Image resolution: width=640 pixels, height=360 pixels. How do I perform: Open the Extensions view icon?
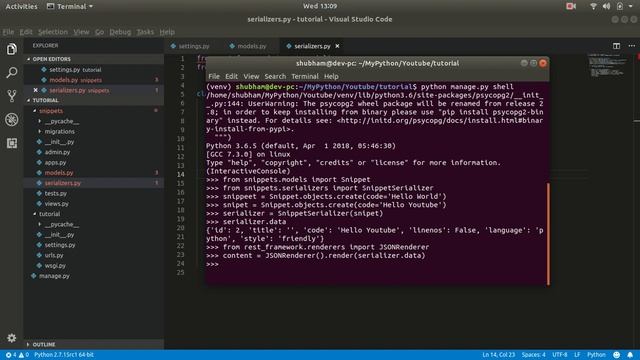point(11,143)
